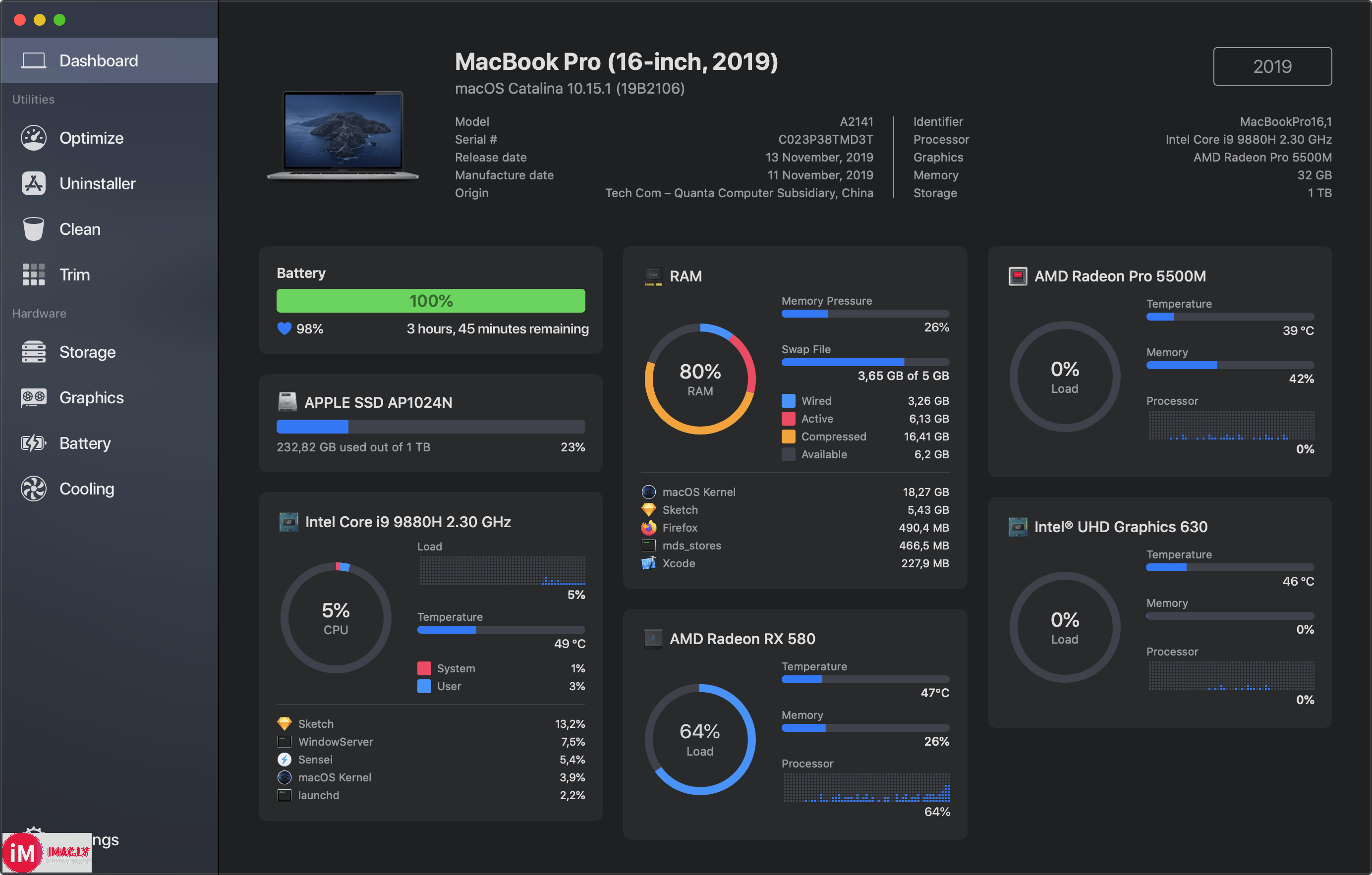
Task: Click the Optimize gauge icon
Action: pyautogui.click(x=34, y=138)
